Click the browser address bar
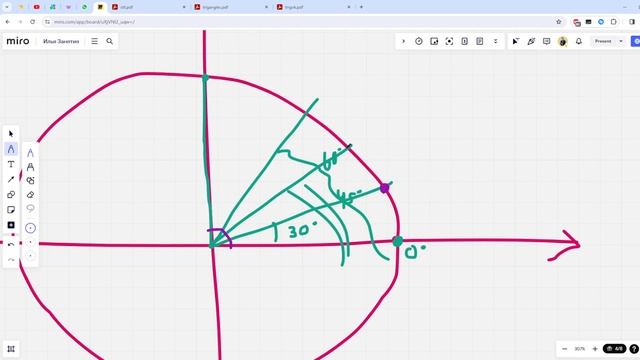Screen dimensions: 640x360 (302, 22)
